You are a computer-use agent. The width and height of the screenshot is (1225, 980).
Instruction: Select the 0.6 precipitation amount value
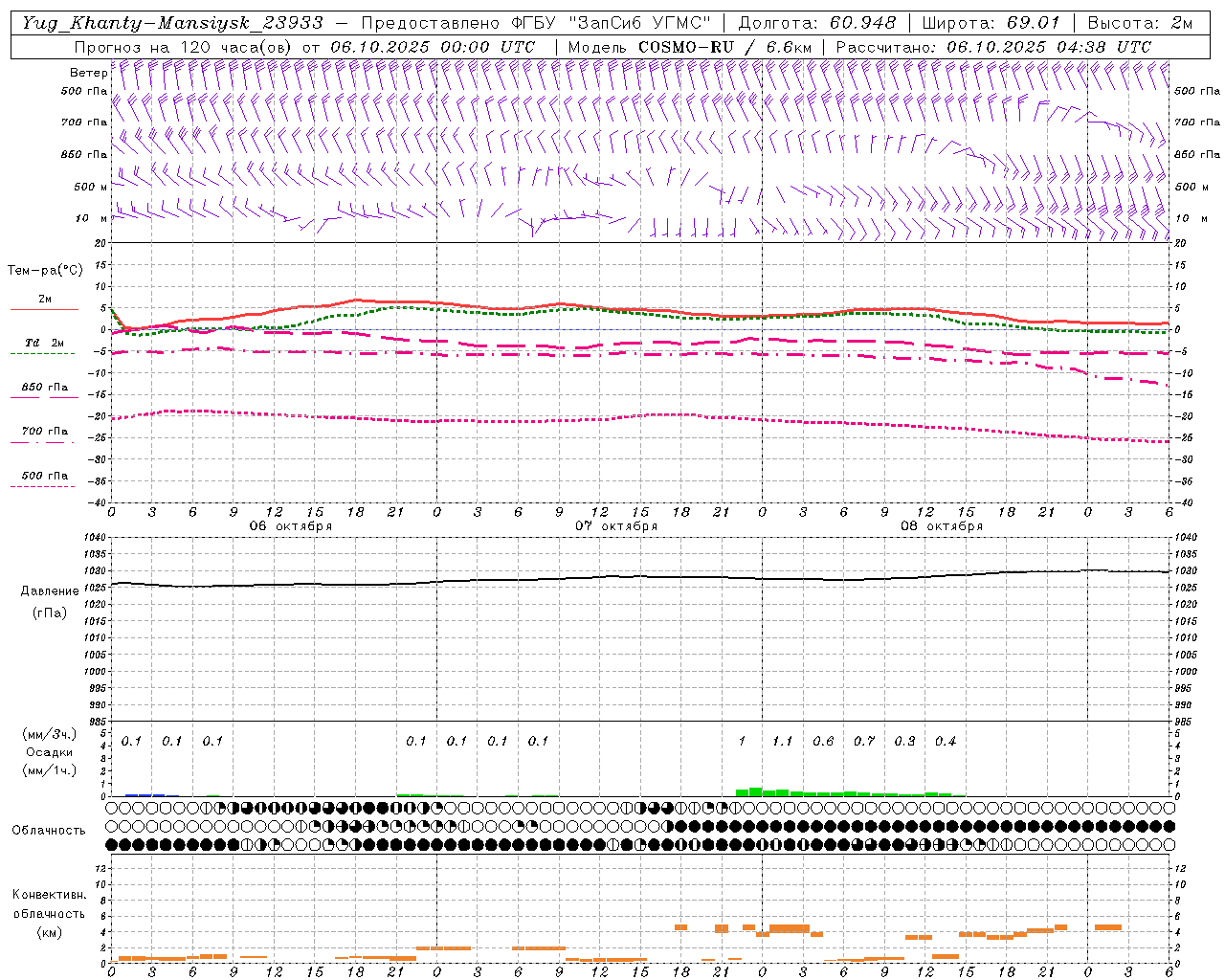point(823,741)
